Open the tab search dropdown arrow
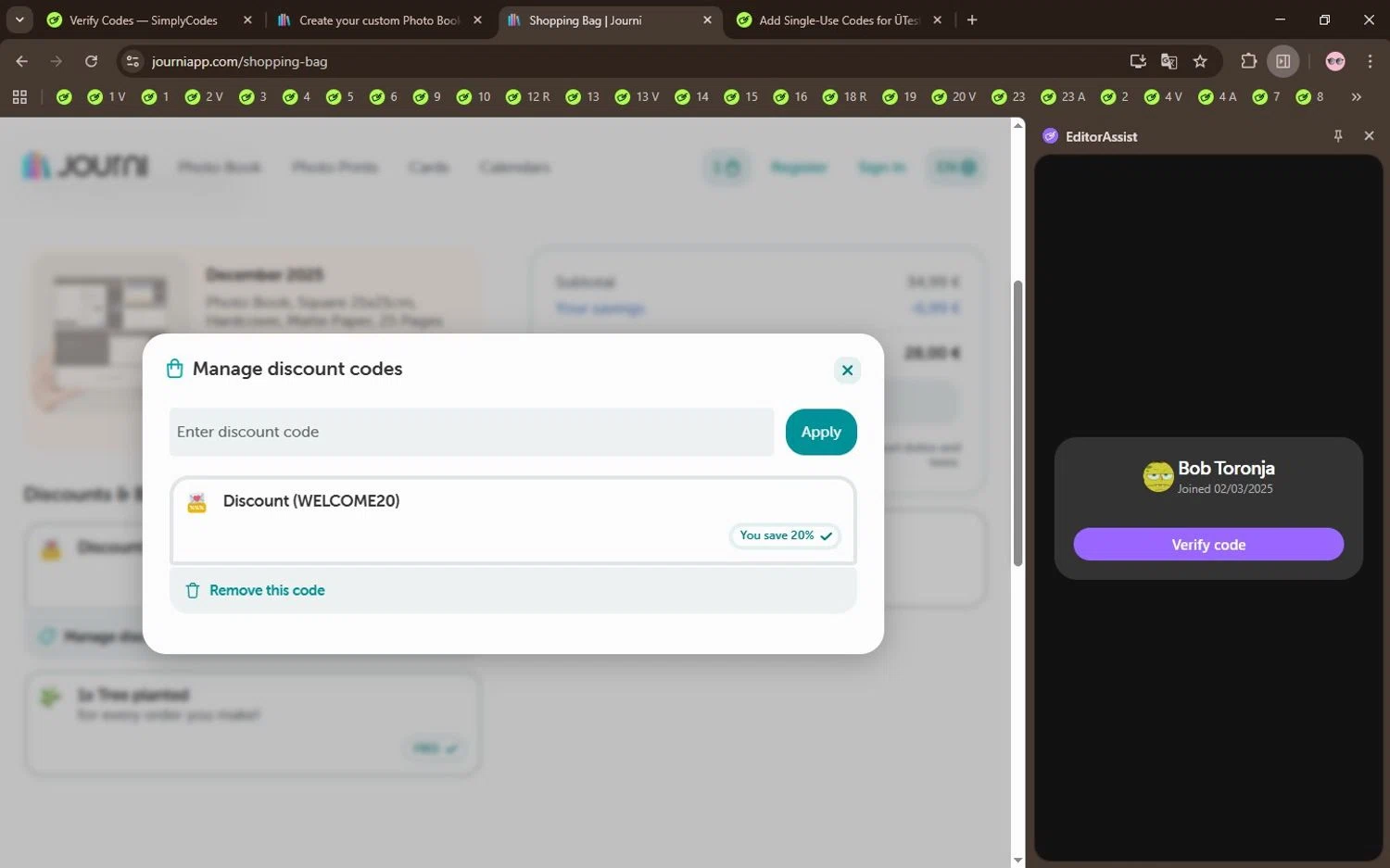This screenshot has width=1390, height=868. tap(19, 19)
